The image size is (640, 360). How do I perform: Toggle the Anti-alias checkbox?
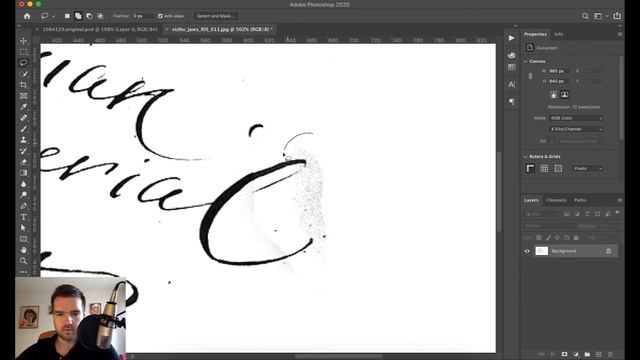(160, 16)
